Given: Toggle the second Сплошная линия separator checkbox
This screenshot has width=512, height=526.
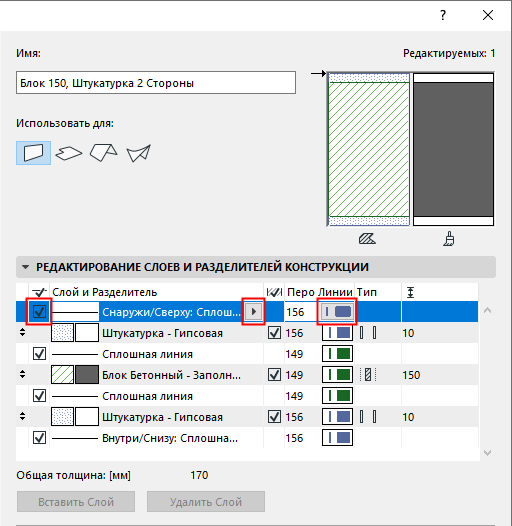Looking at the screenshot, I should pyautogui.click(x=40, y=396).
